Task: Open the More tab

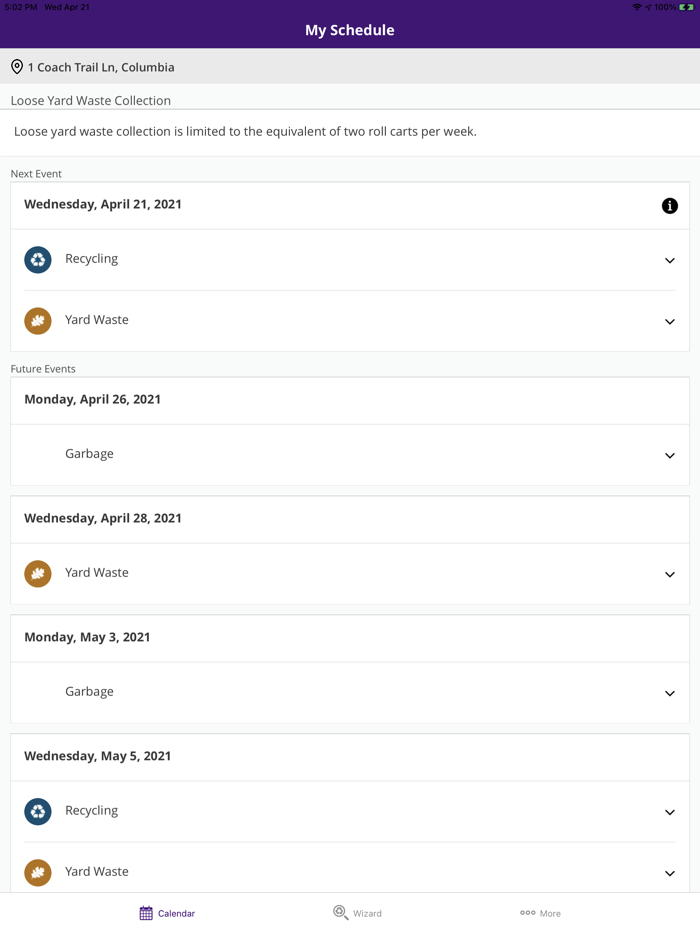Action: (x=540, y=913)
